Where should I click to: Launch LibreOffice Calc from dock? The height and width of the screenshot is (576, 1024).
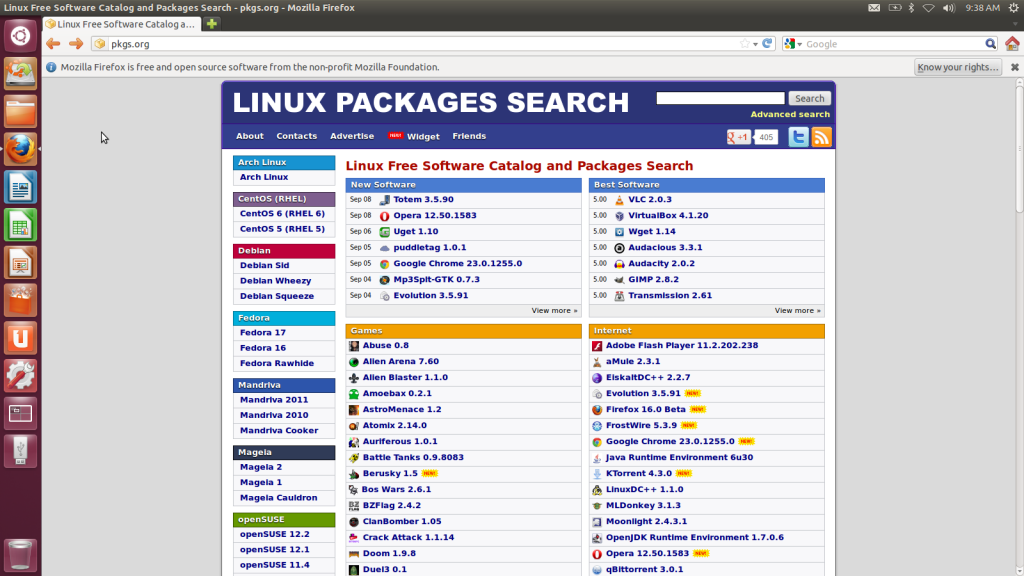[20, 225]
